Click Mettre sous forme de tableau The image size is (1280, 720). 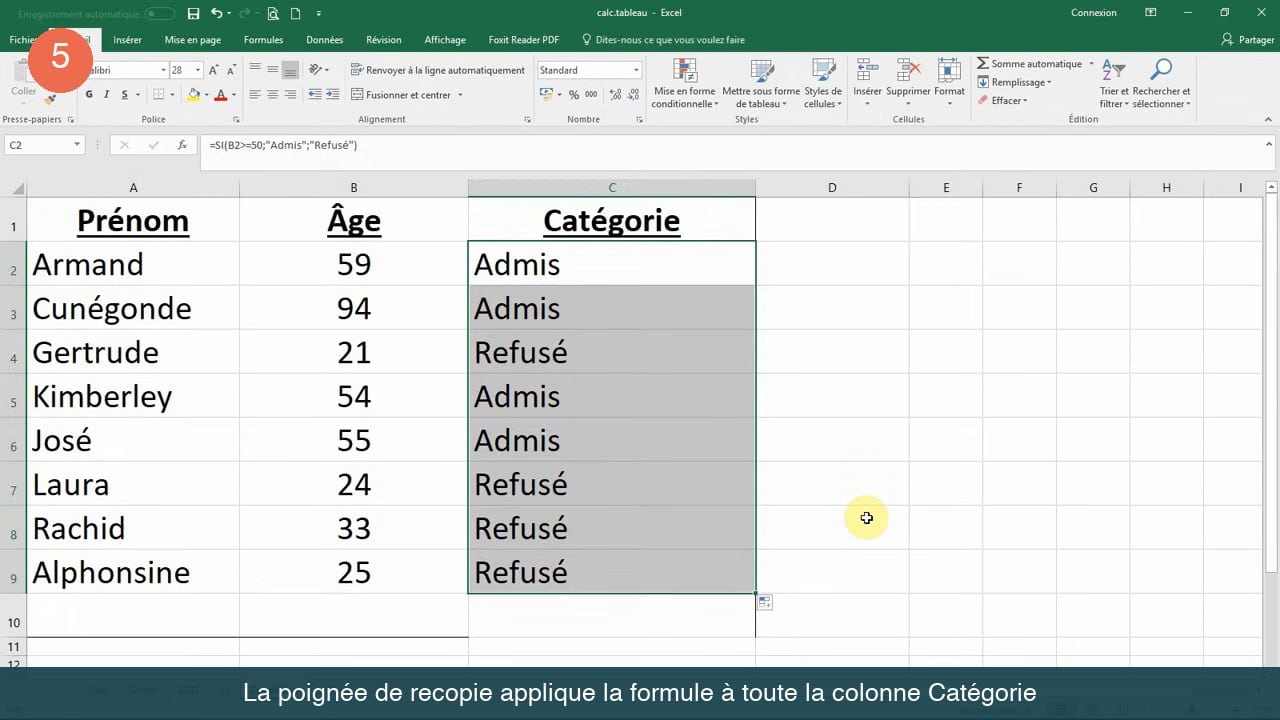(761, 83)
